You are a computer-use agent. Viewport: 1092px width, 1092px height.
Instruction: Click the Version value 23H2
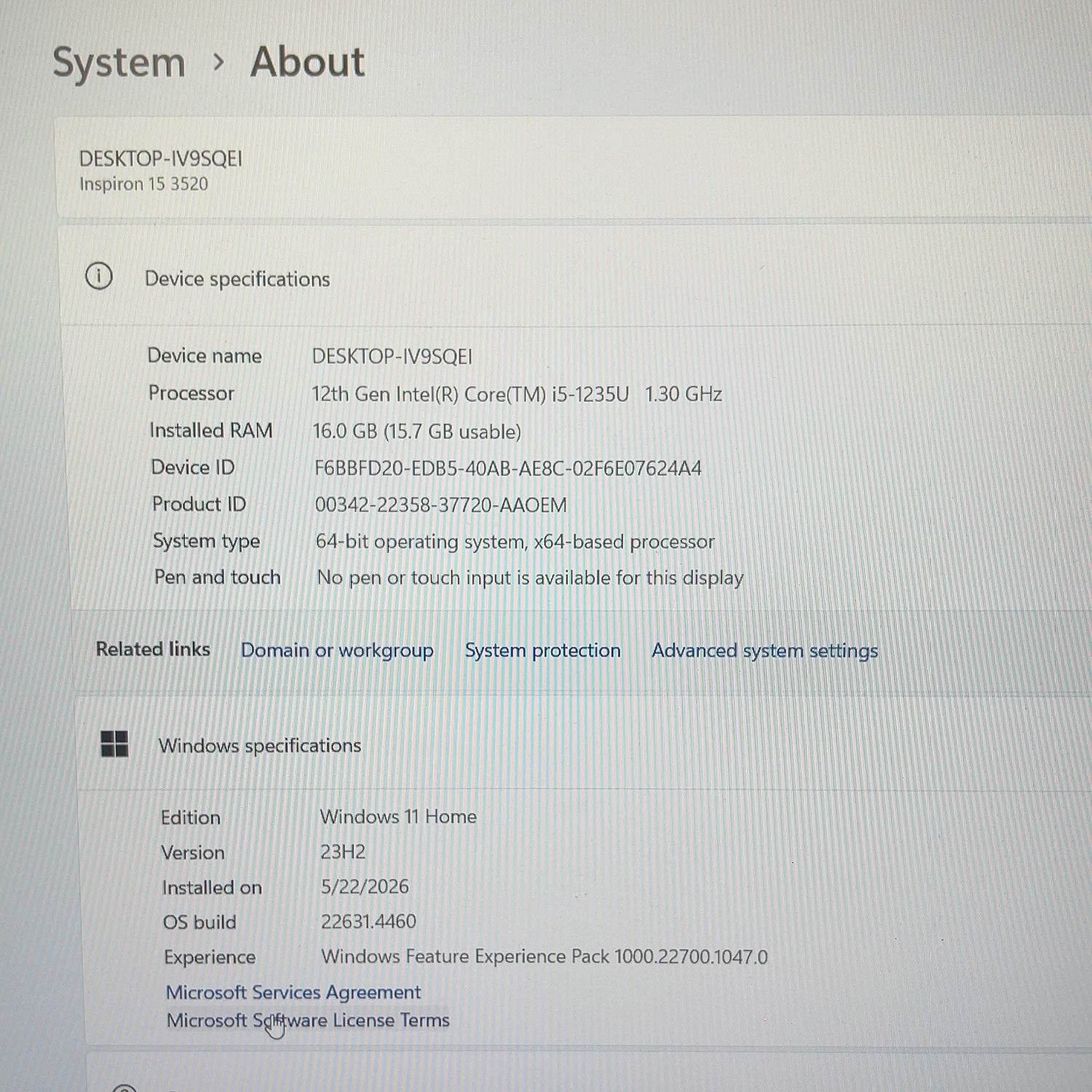(343, 851)
